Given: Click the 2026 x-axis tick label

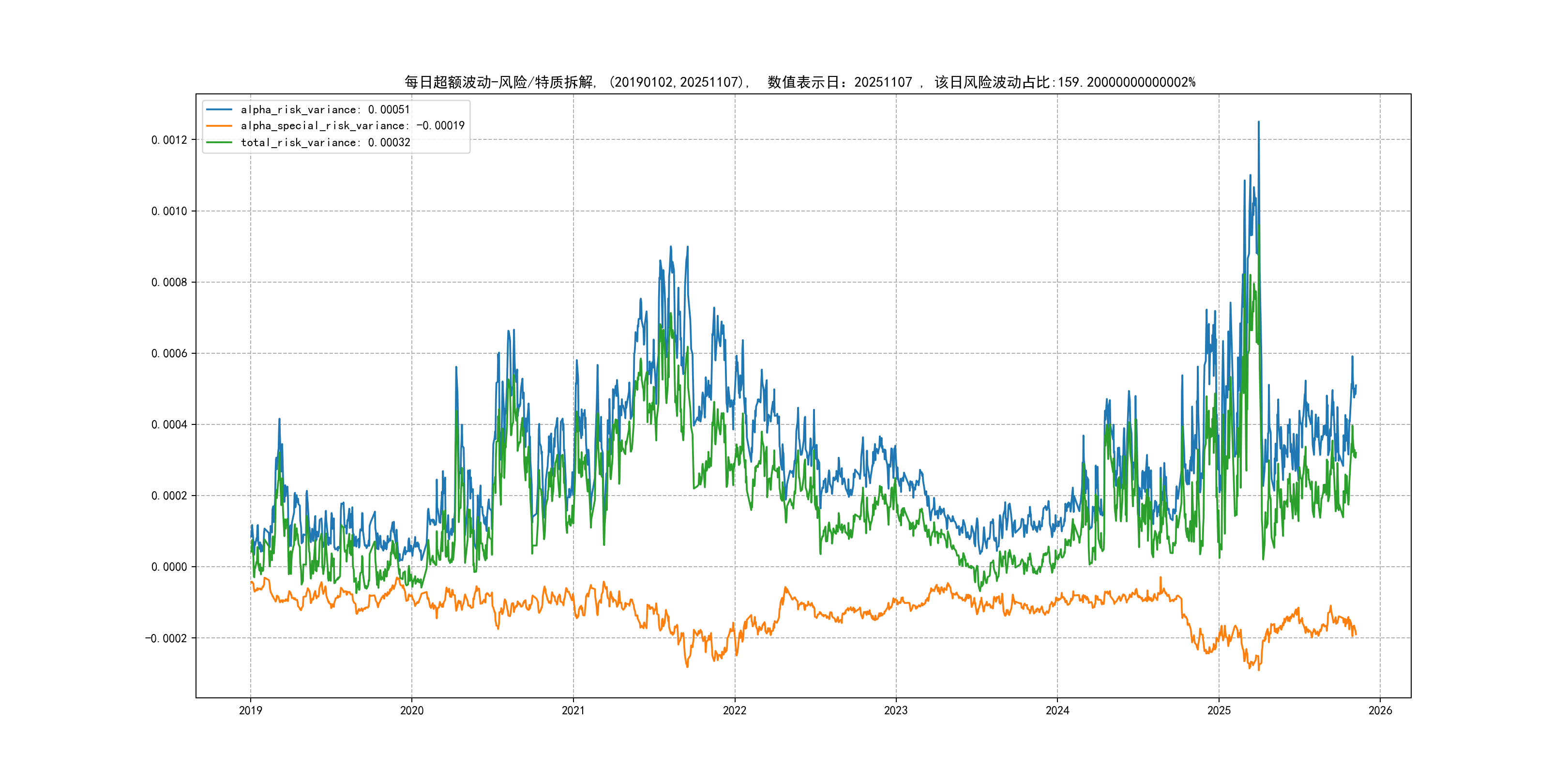Looking at the screenshot, I should coord(1380,710).
